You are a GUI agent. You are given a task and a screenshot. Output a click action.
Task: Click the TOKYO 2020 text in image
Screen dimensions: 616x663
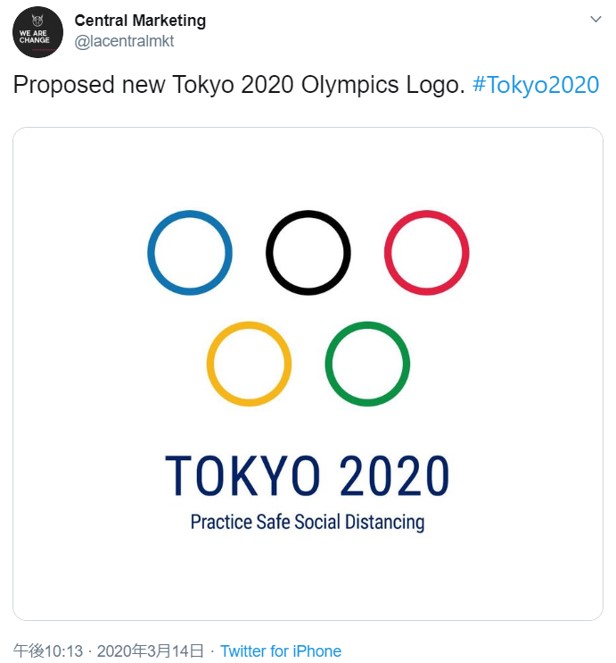pyautogui.click(x=307, y=476)
